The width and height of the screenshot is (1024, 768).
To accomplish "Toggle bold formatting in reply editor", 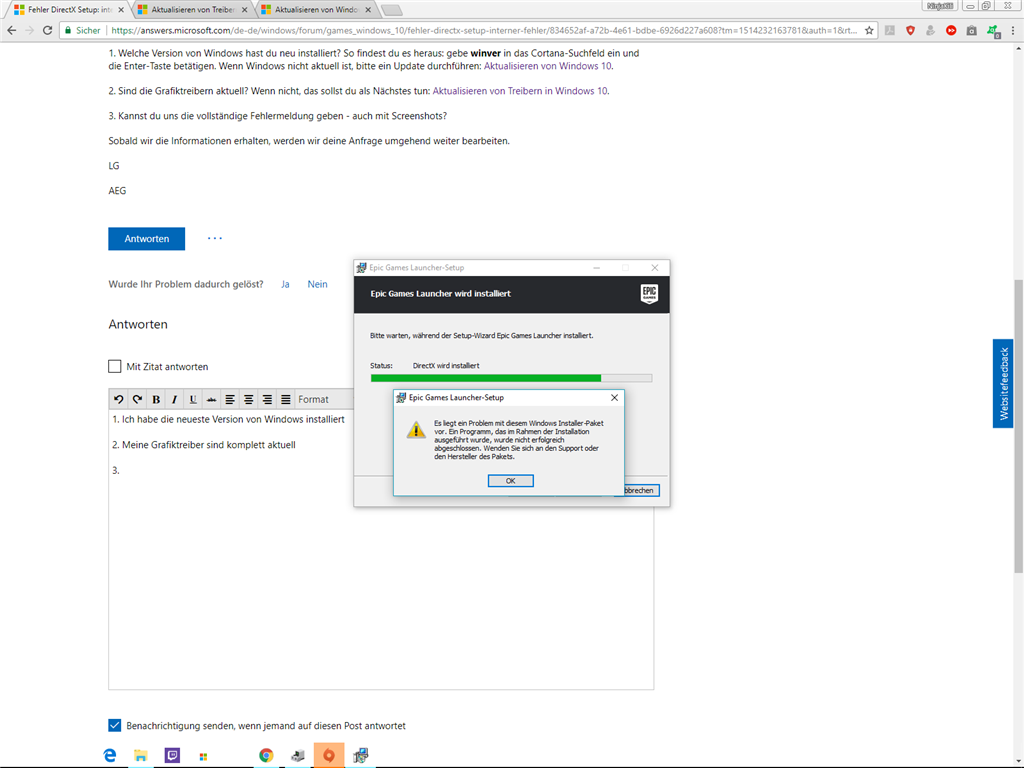I will [155, 399].
